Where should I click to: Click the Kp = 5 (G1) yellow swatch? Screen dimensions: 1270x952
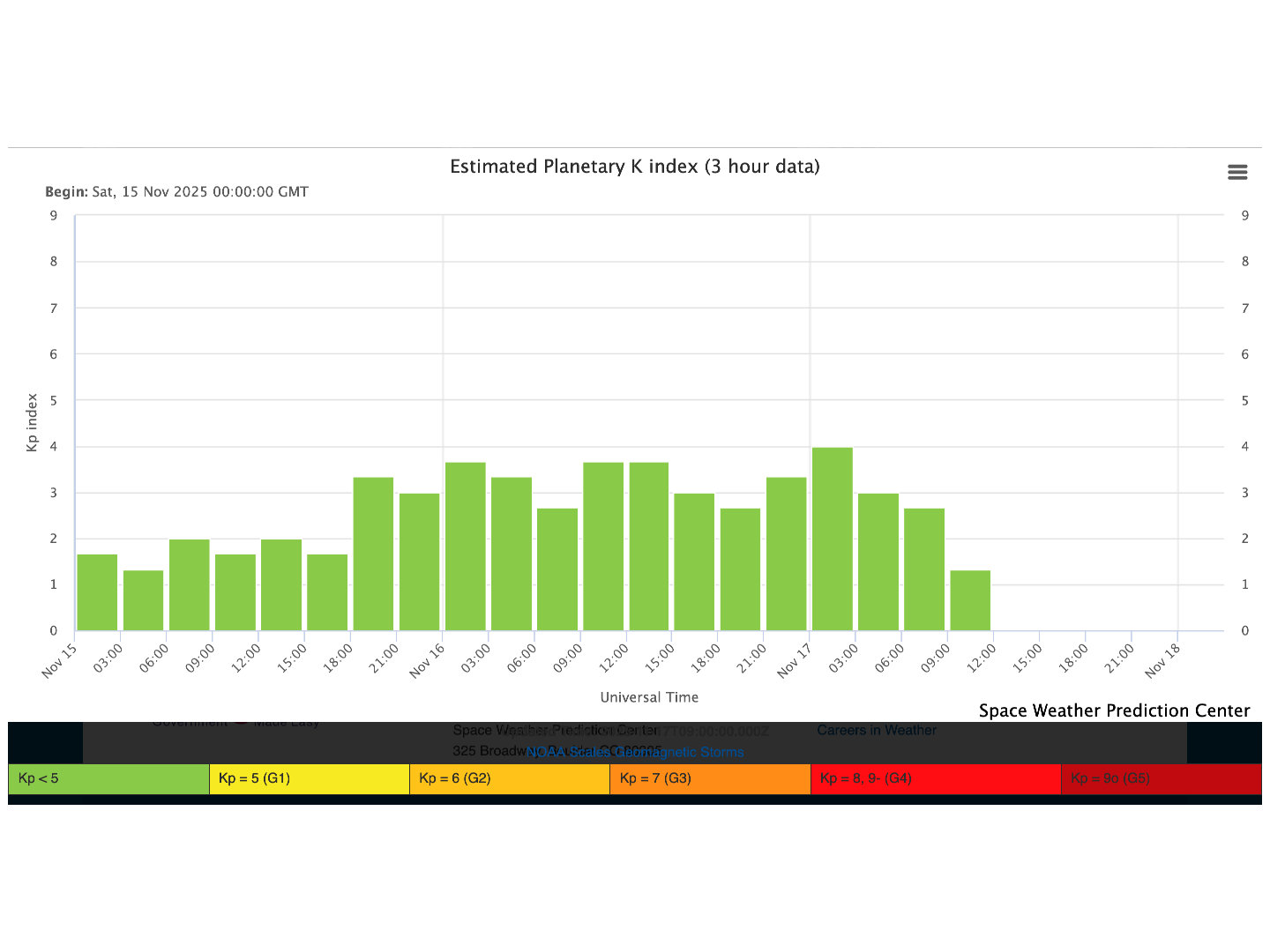click(309, 778)
